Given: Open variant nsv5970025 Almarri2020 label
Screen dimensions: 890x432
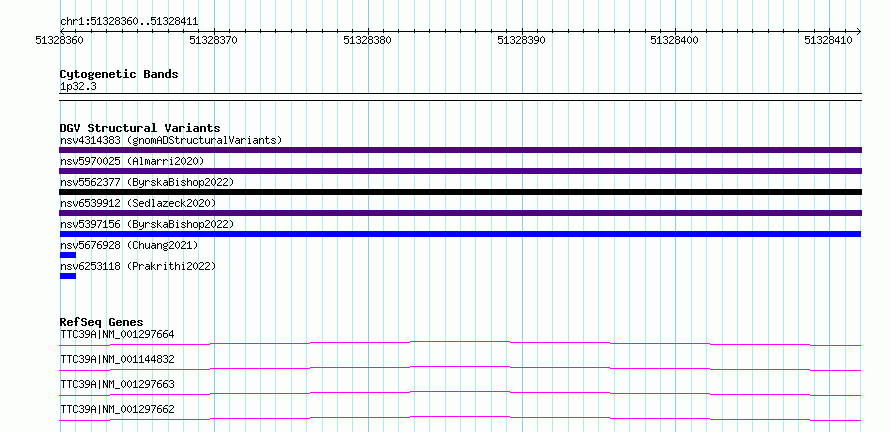Looking at the screenshot, I should click(x=132, y=161).
